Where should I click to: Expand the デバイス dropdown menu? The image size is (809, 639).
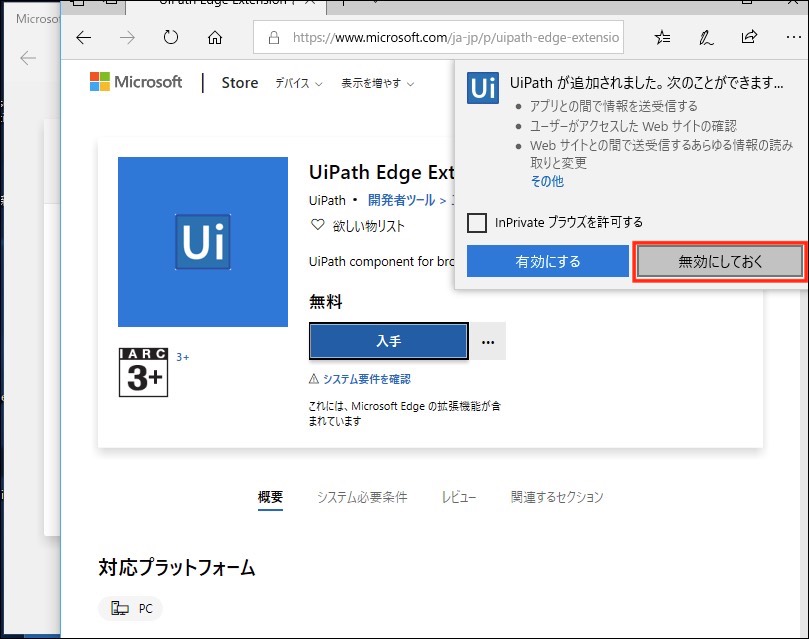click(299, 83)
